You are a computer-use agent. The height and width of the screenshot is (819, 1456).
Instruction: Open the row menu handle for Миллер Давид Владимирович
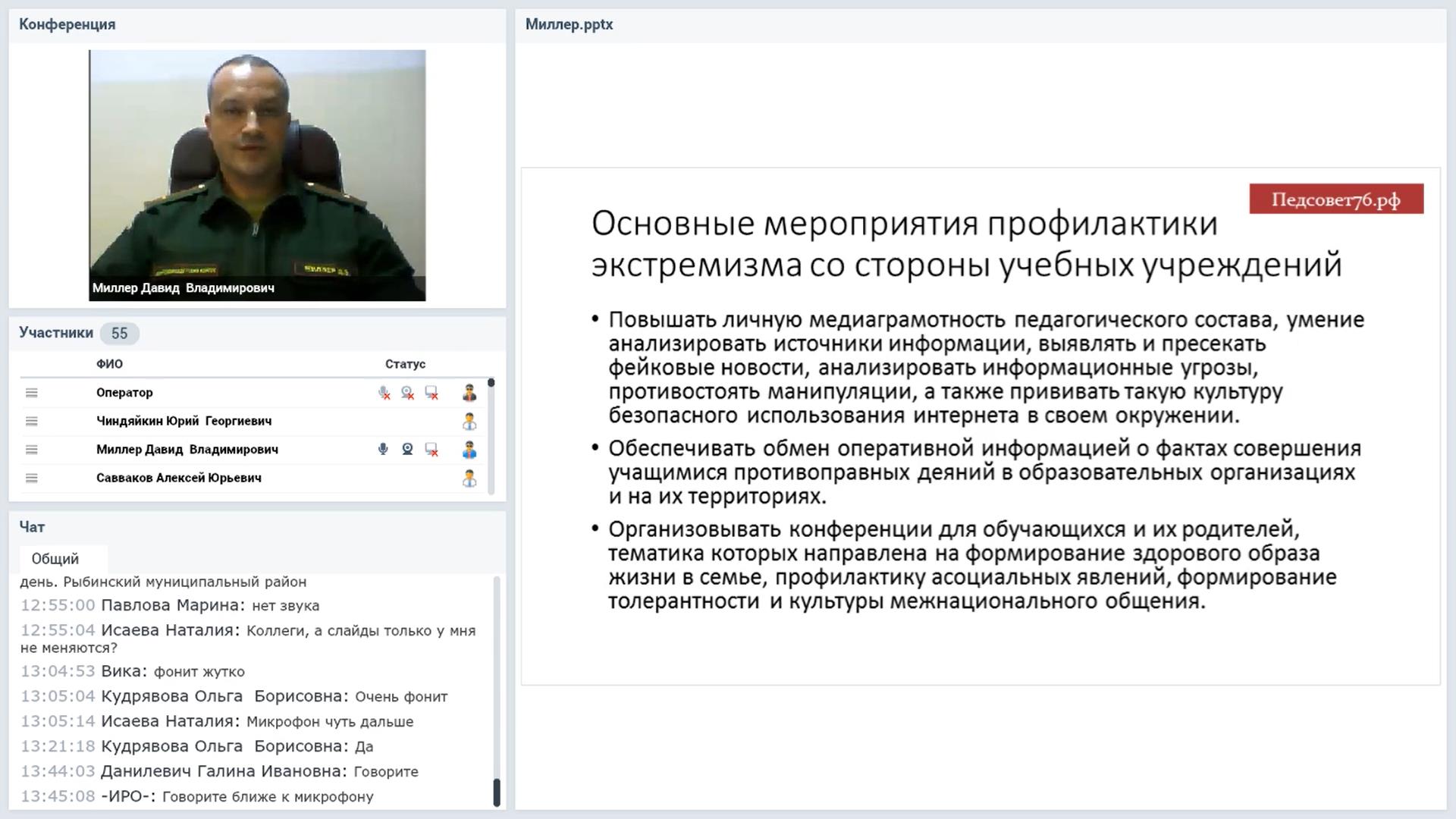click(31, 450)
